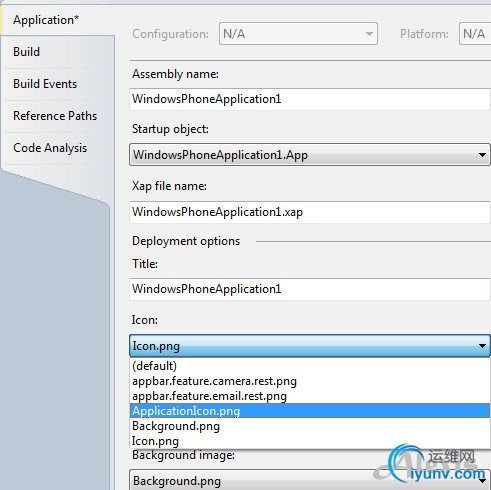
Task: Select Icon.png list entry at bottom
Action: tap(310, 441)
